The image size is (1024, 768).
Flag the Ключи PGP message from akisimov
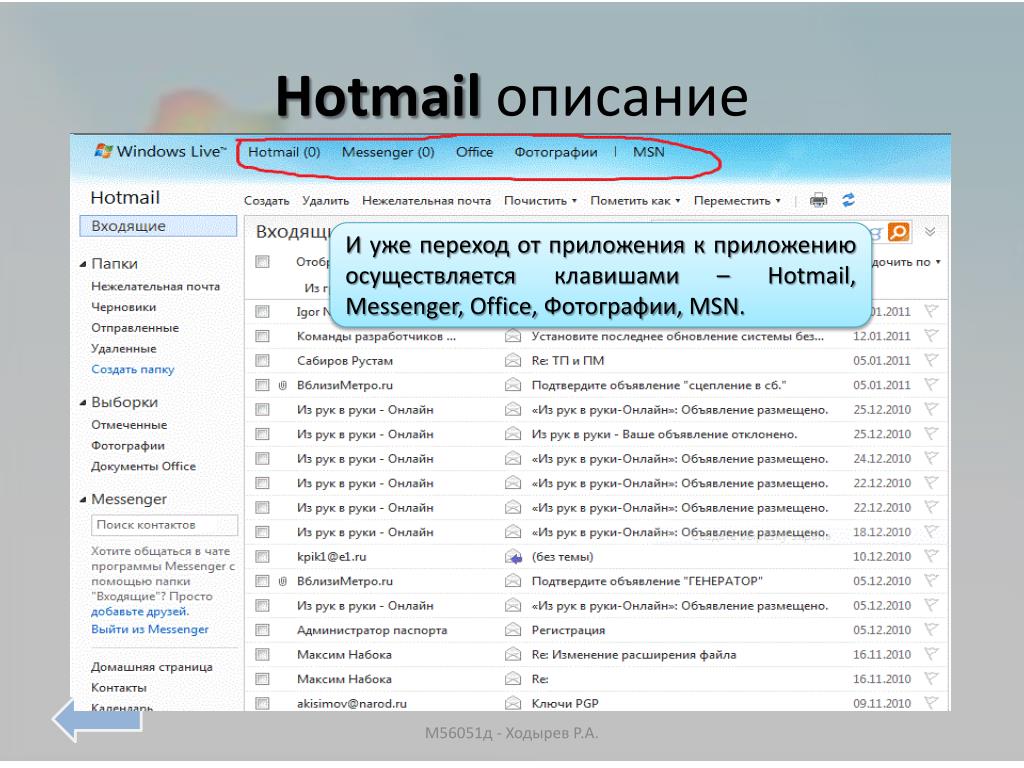click(x=931, y=703)
